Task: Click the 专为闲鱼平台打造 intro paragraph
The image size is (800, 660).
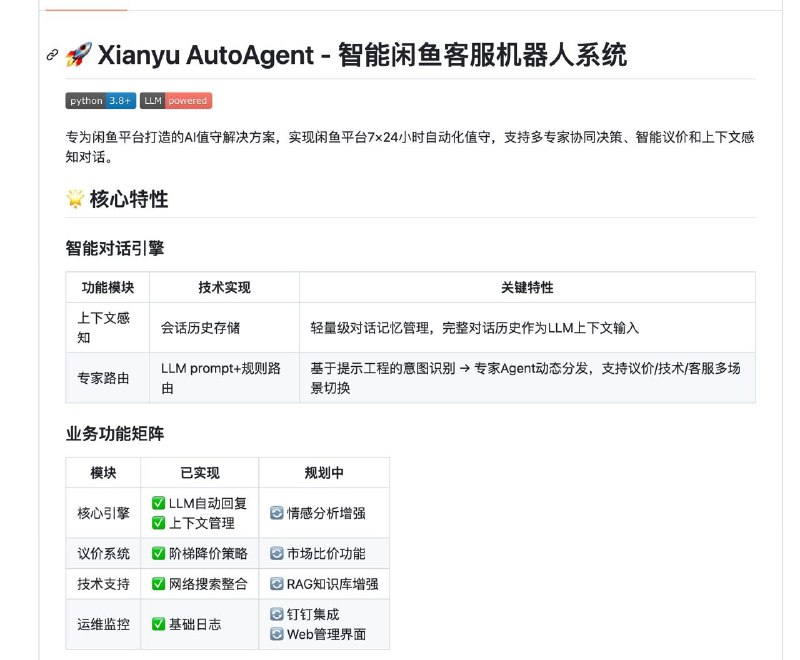Action: click(410, 147)
